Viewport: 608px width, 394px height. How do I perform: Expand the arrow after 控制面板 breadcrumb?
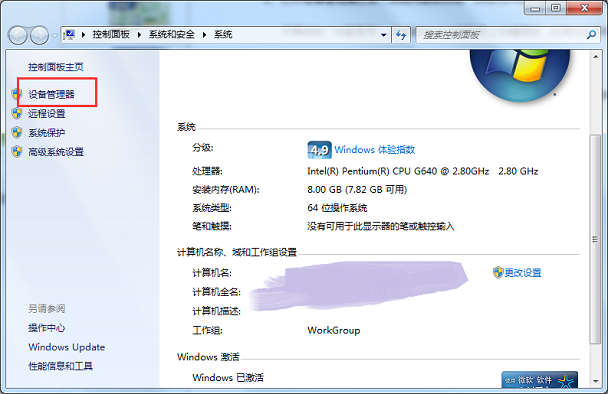(139, 35)
